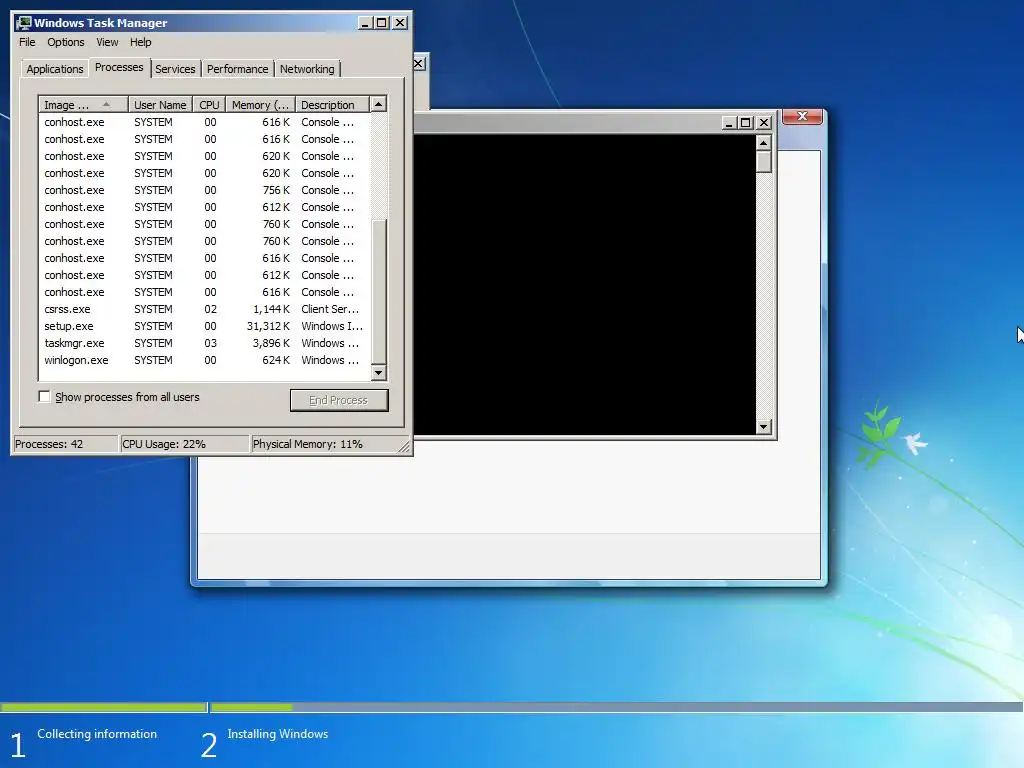1024x768 pixels.
Task: Click the console window scrollbar thumb
Action: coord(763,162)
